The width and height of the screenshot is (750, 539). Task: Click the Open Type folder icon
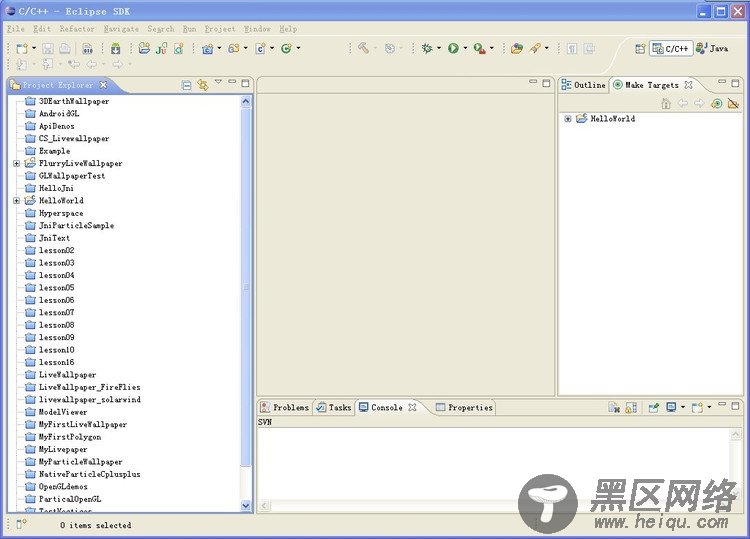(x=144, y=48)
